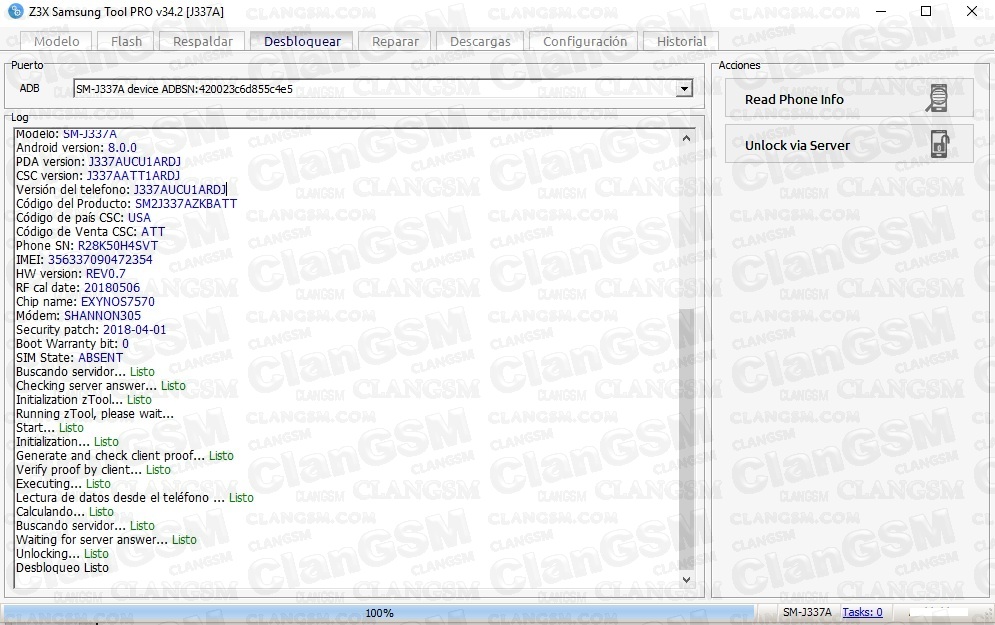The height and width of the screenshot is (625, 995).
Task: Click Verify proof by client line
Action: (x=93, y=470)
